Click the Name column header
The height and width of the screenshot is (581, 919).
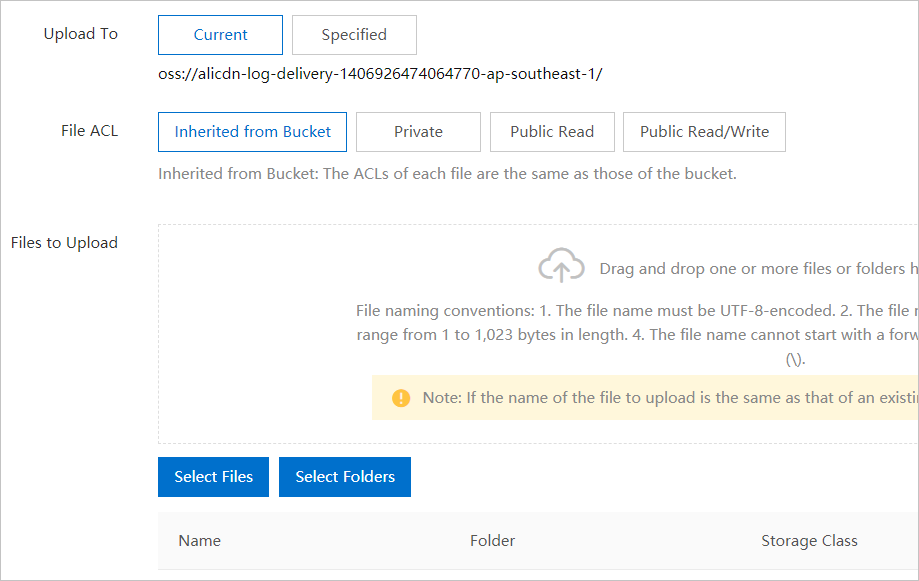[x=200, y=541]
